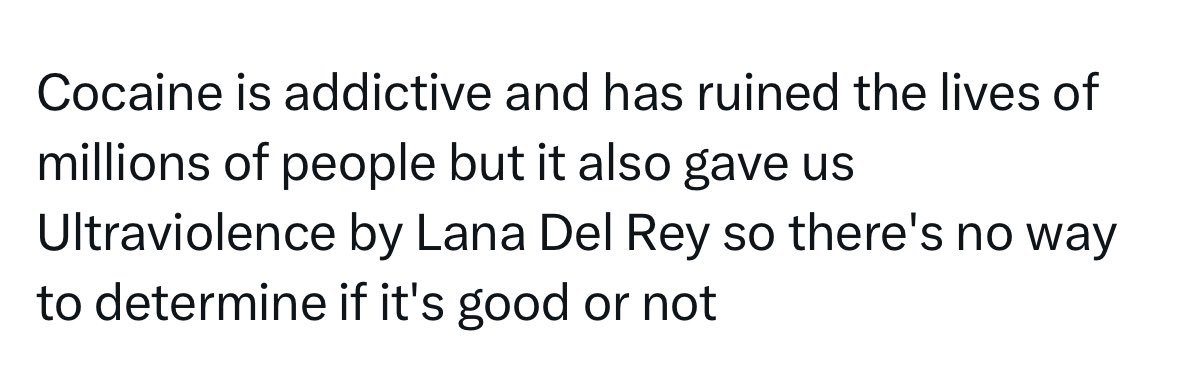Click the name "Lana" in third line

pos(460,235)
